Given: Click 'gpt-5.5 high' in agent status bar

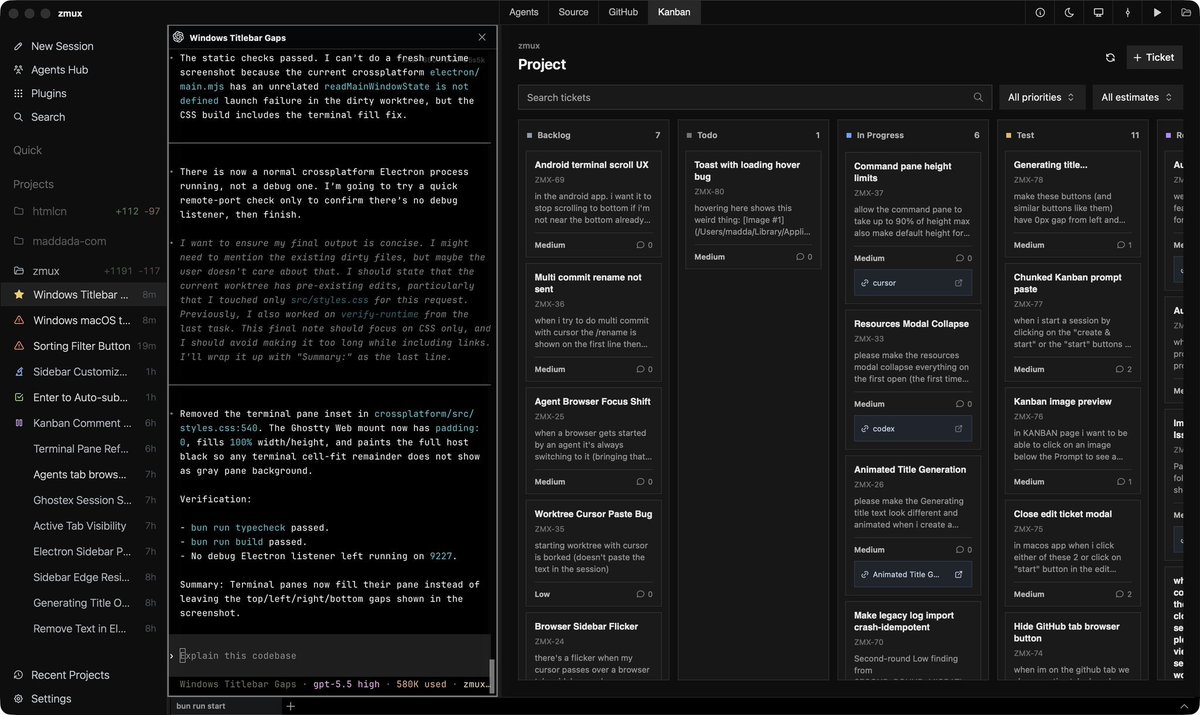Looking at the screenshot, I should click(346, 685).
